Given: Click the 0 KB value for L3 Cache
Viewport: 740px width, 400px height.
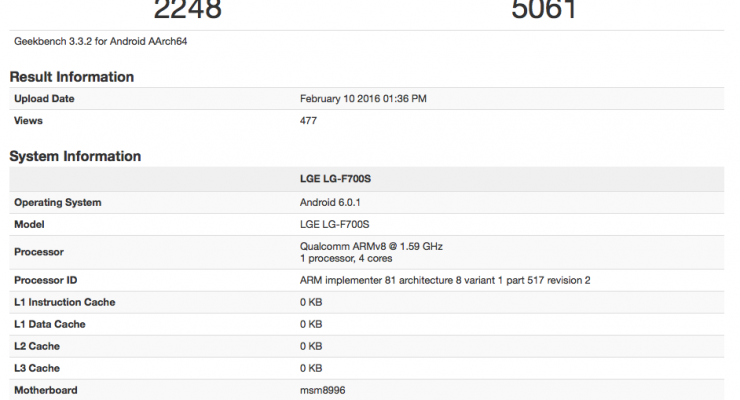Looking at the screenshot, I should coord(311,368).
